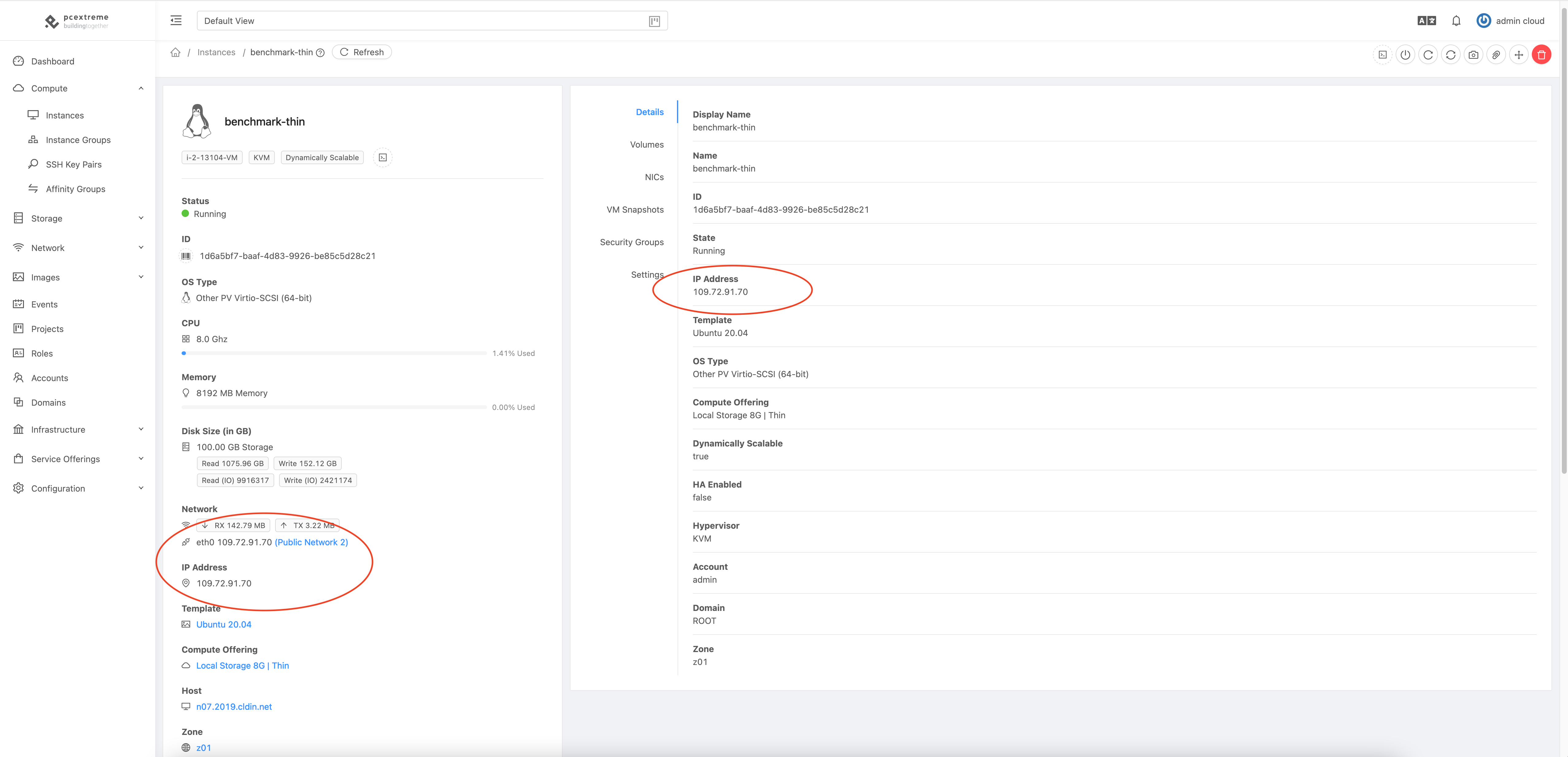Open the instance console terminal
The image size is (1568, 757).
coord(1382,54)
